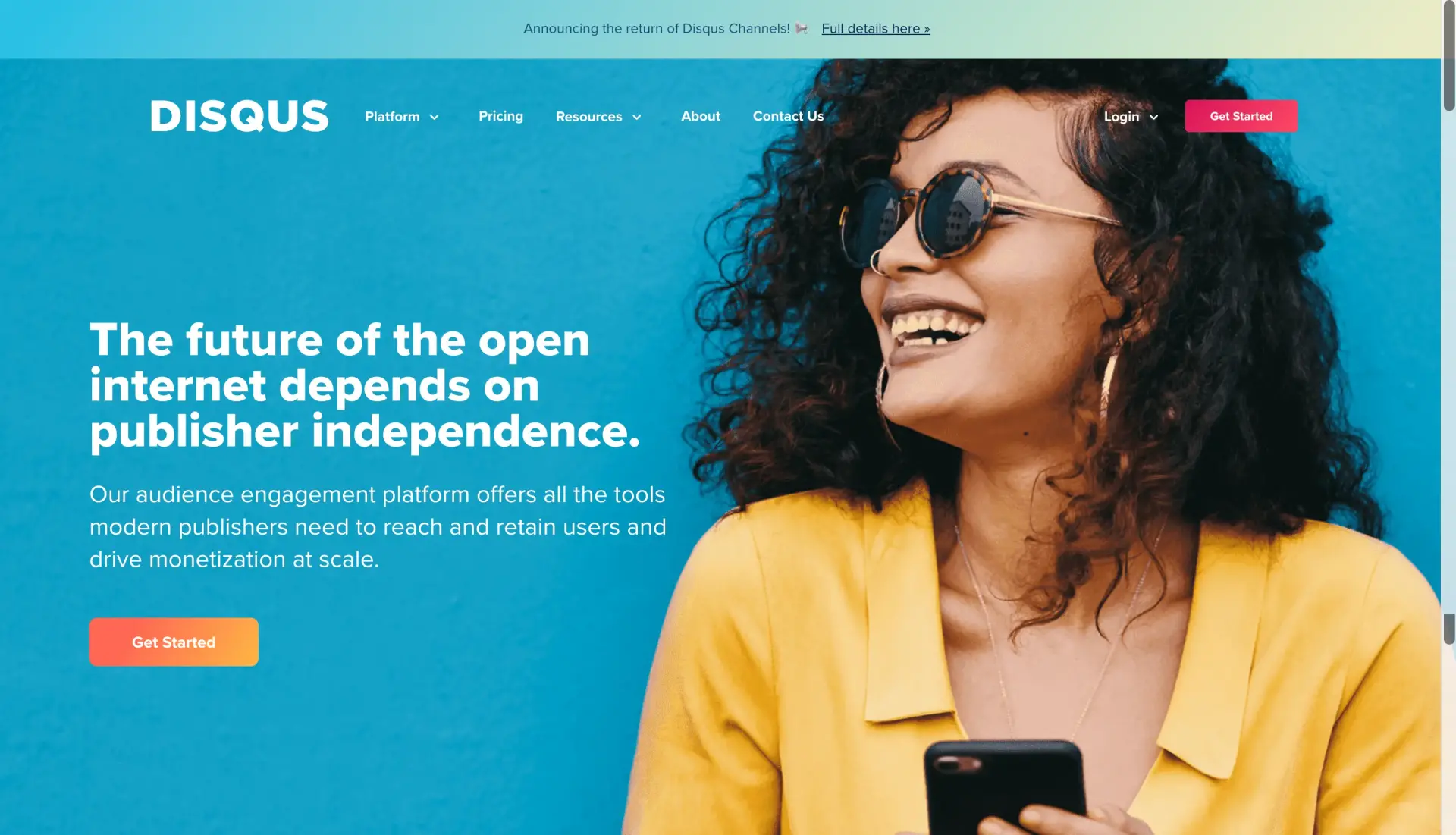The width and height of the screenshot is (1456, 835).
Task: Open the About page link
Action: click(700, 116)
